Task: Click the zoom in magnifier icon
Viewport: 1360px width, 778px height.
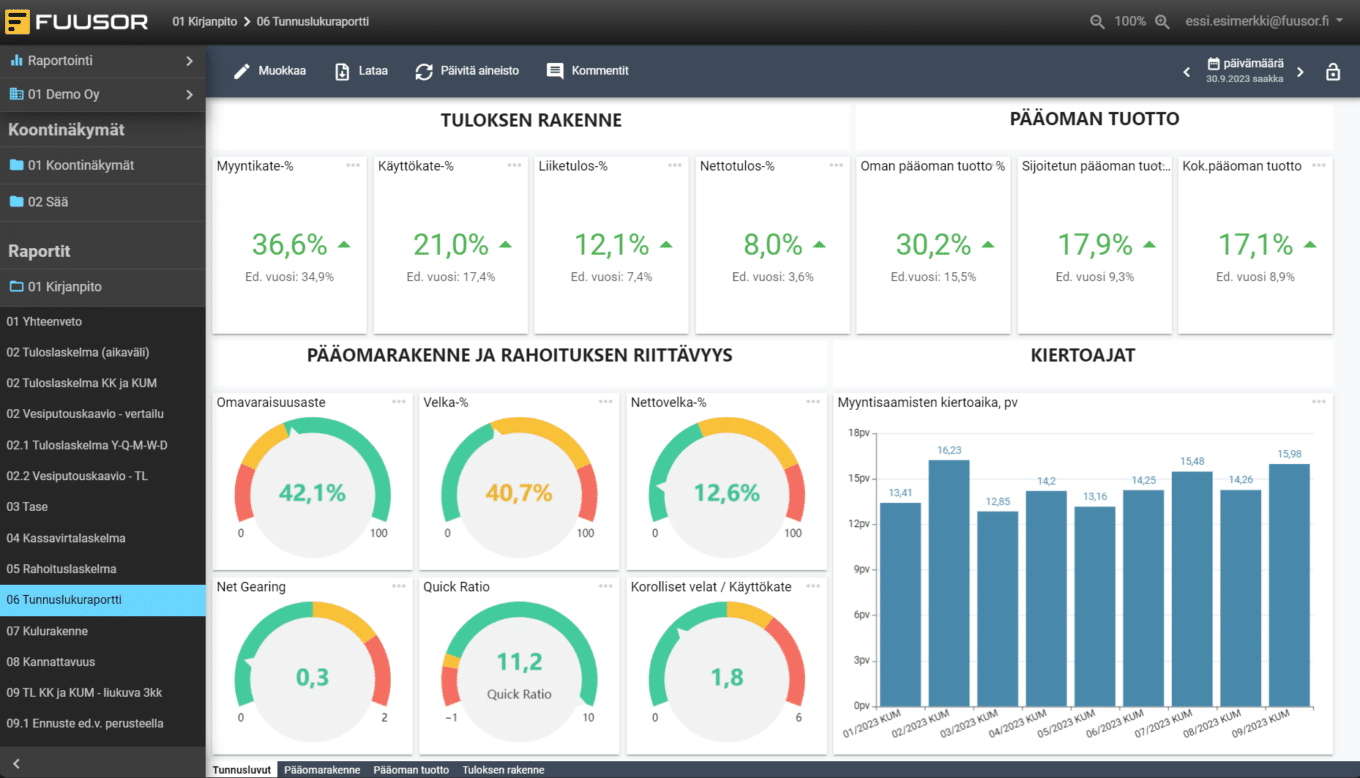Action: tap(1162, 21)
